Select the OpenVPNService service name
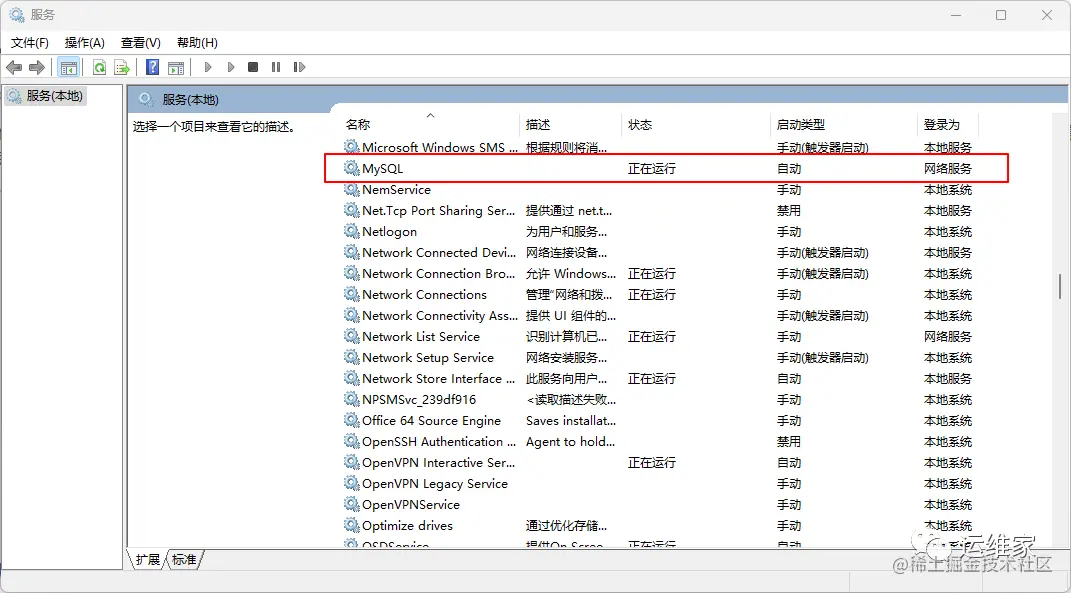1071x593 pixels. click(411, 504)
